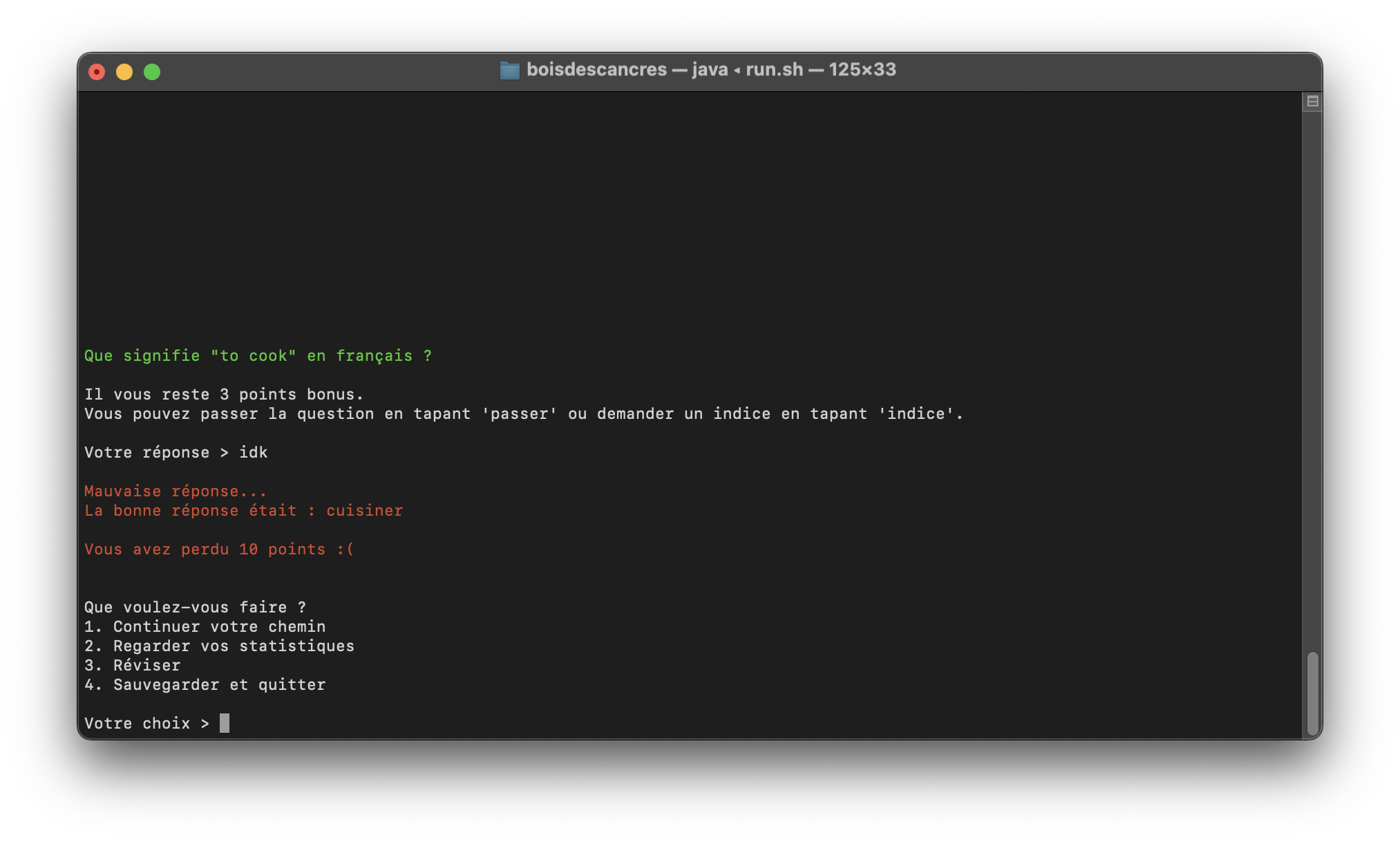Click the window title "boisdescancres — java"
Viewport: 1400px width, 842px height.
pyautogui.click(x=627, y=70)
